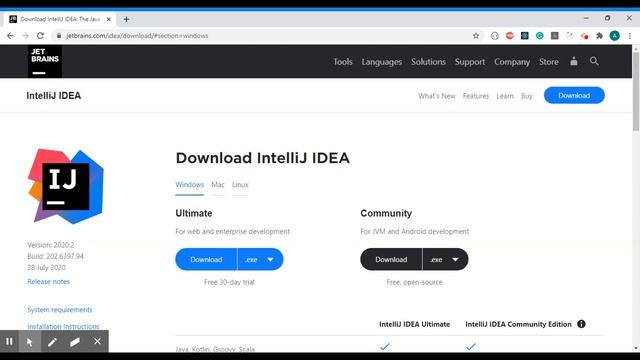This screenshot has height=360, width=640.
Task: Click the page vertical scrollbar thumb
Action: 636,91
